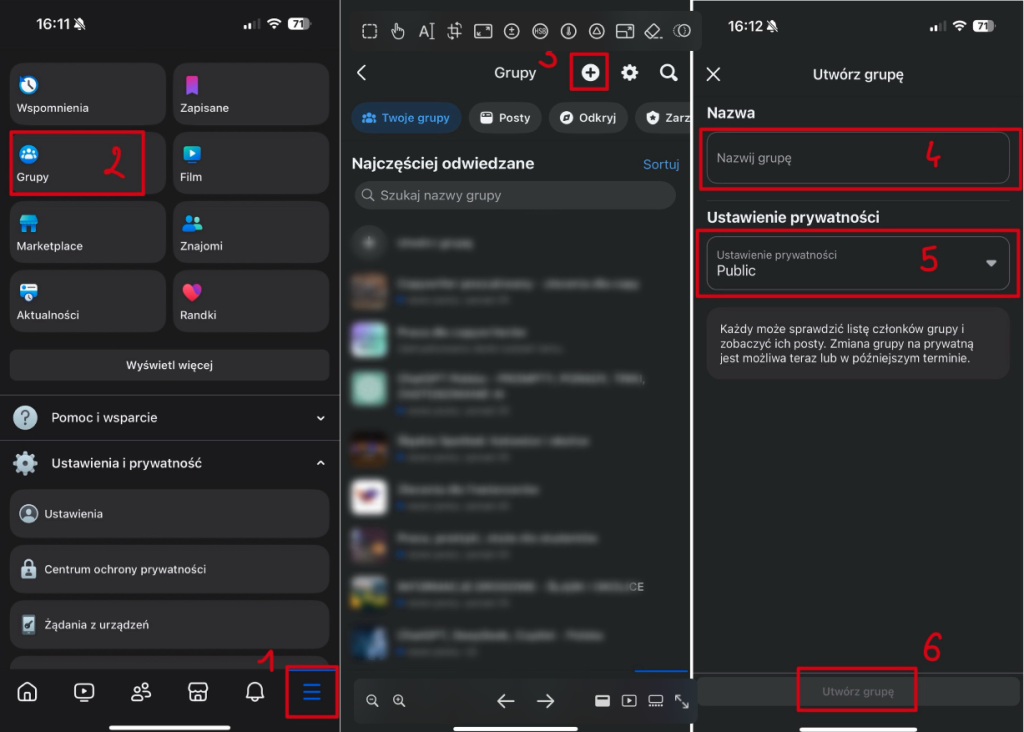The height and width of the screenshot is (732, 1024).
Task: Tap the notifications bell in bottom navigation
Action: [255, 691]
